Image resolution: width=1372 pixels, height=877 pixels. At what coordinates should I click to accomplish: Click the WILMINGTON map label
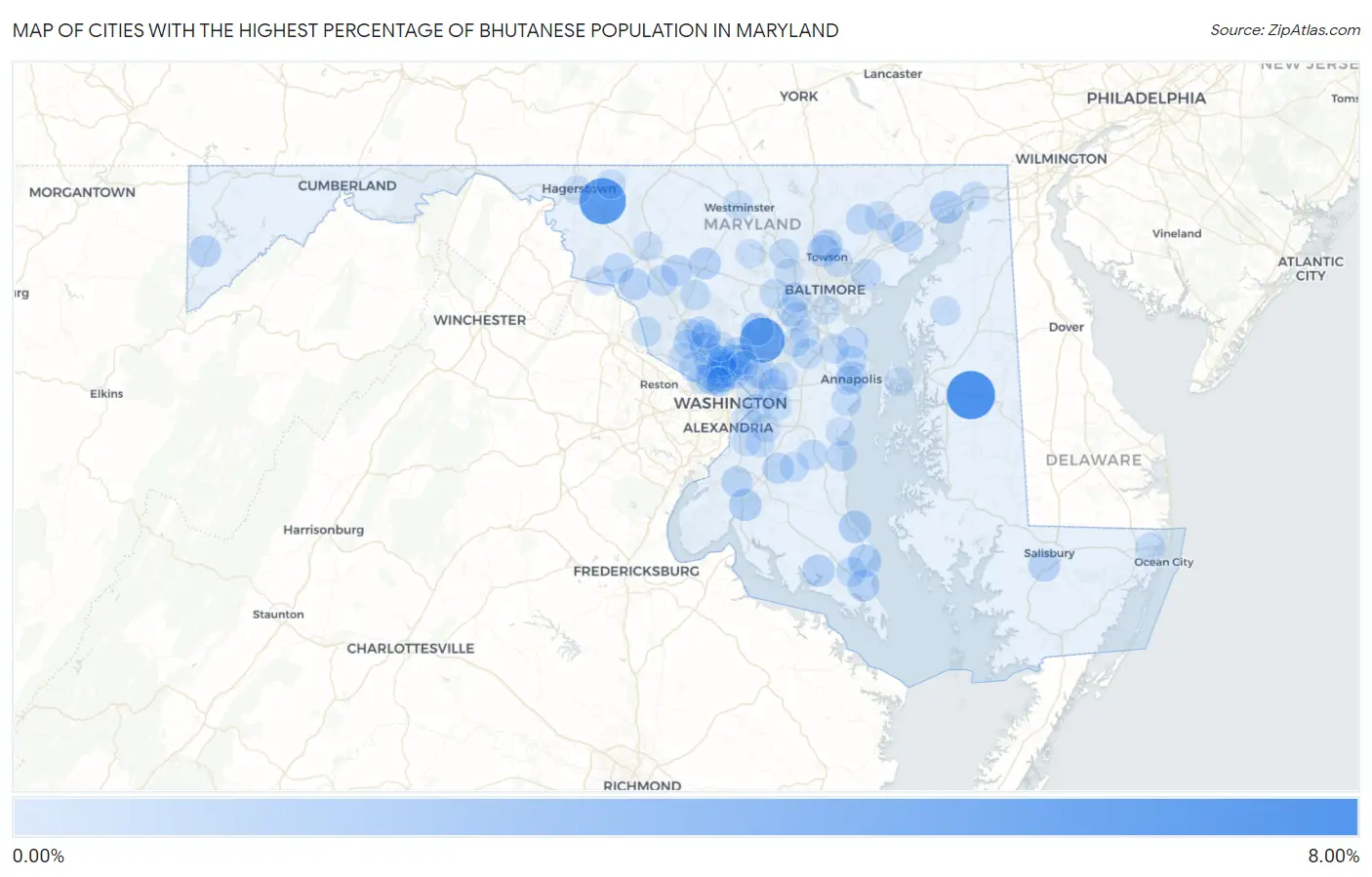[1061, 159]
